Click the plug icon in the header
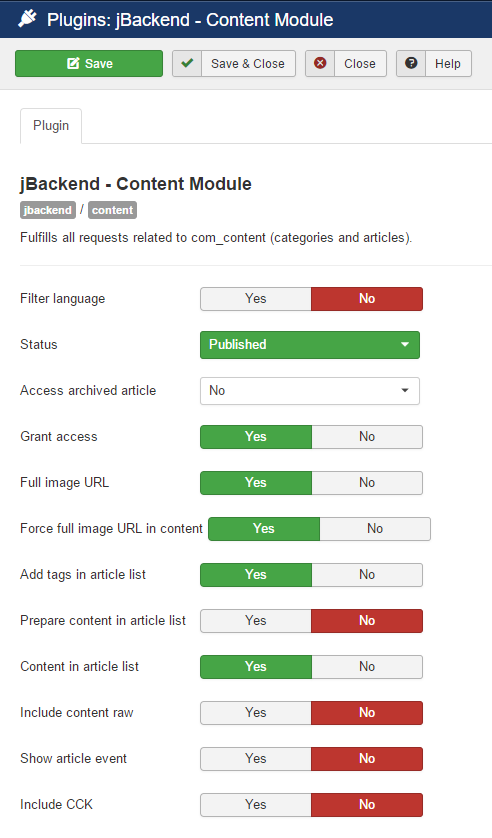This screenshot has width=492, height=838. click(x=27, y=19)
